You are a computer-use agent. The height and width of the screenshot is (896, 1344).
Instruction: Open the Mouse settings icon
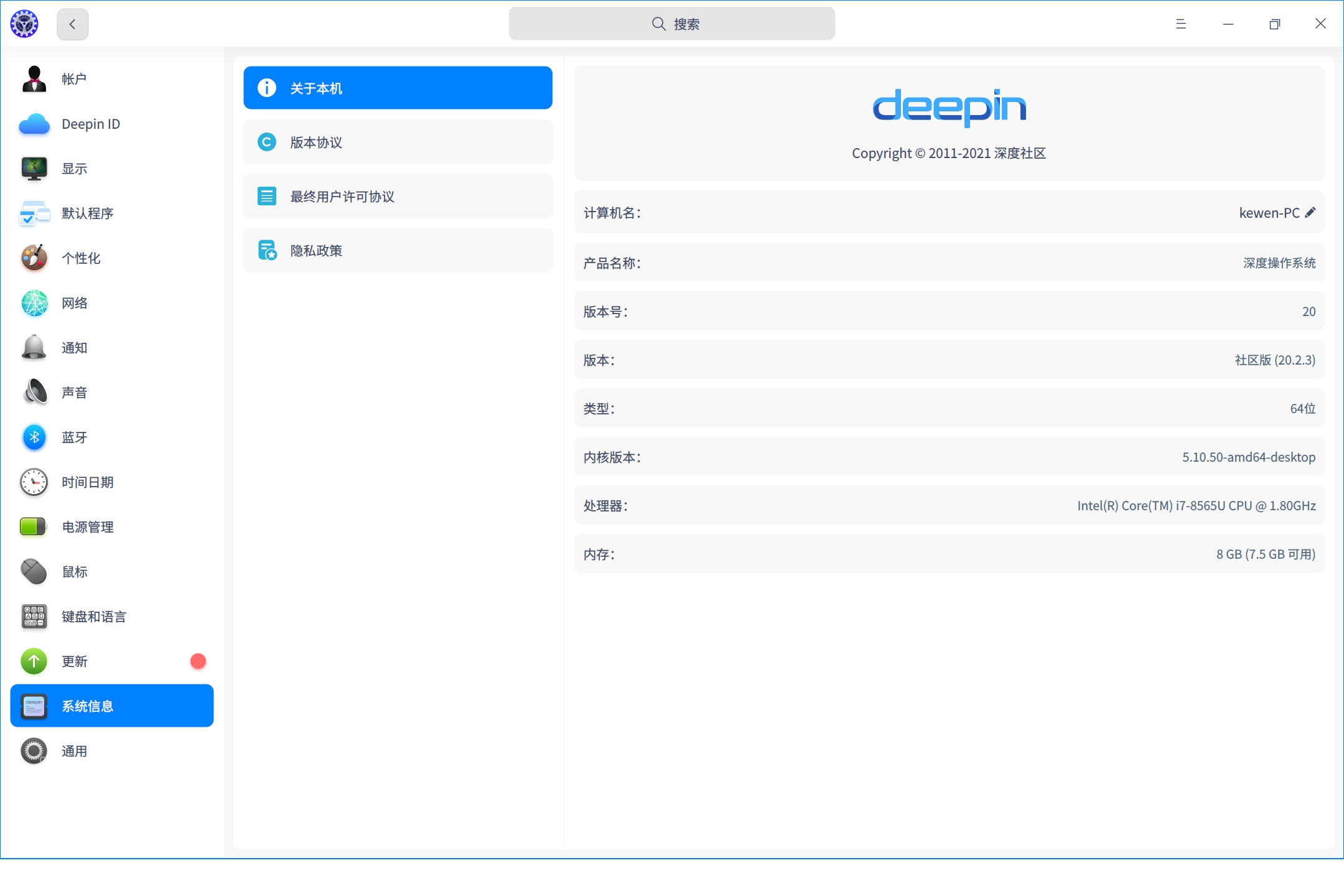point(34,572)
